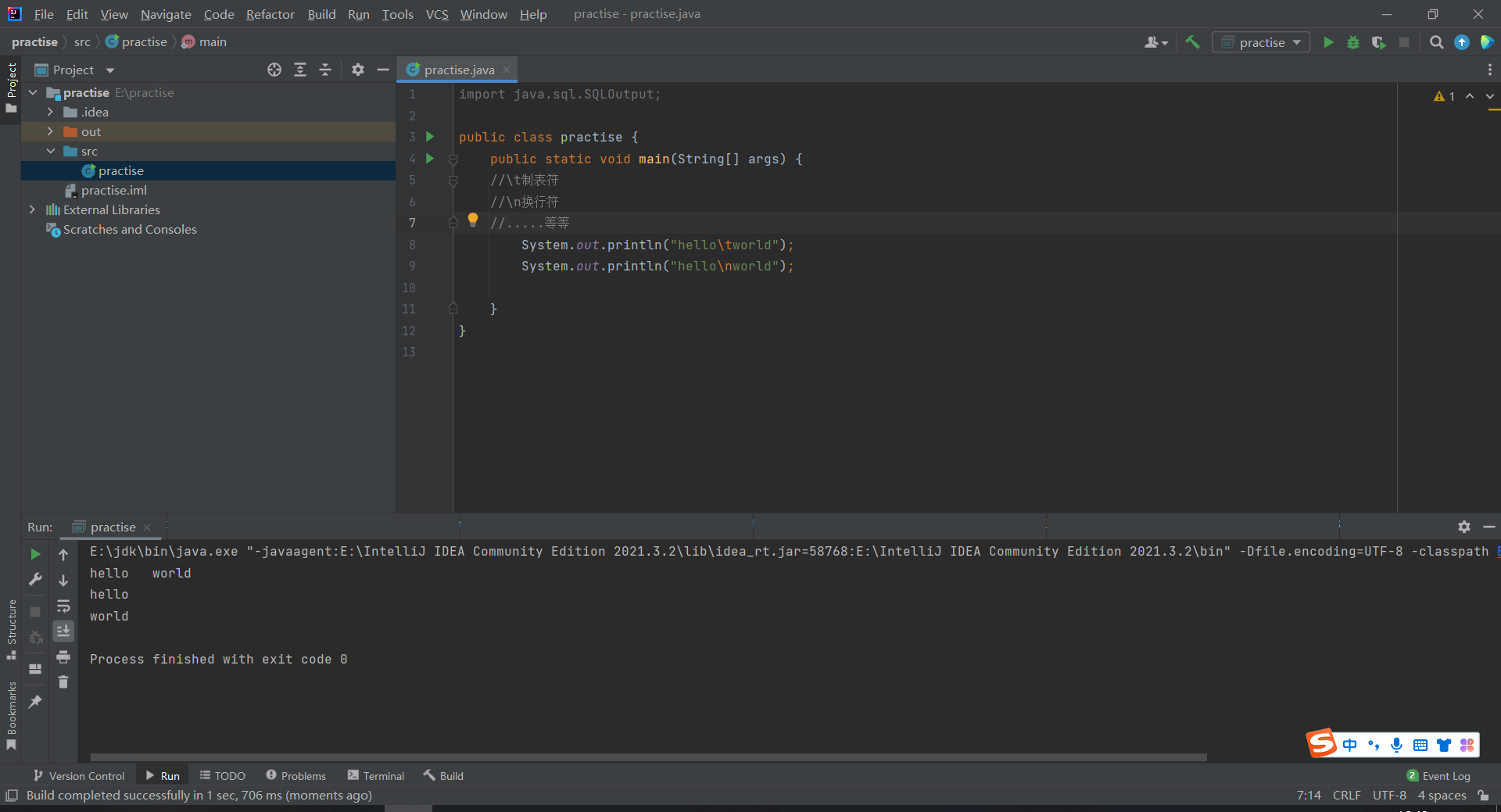Open the wrench icon to modify the run configuration
The height and width of the screenshot is (812, 1501).
tap(35, 579)
